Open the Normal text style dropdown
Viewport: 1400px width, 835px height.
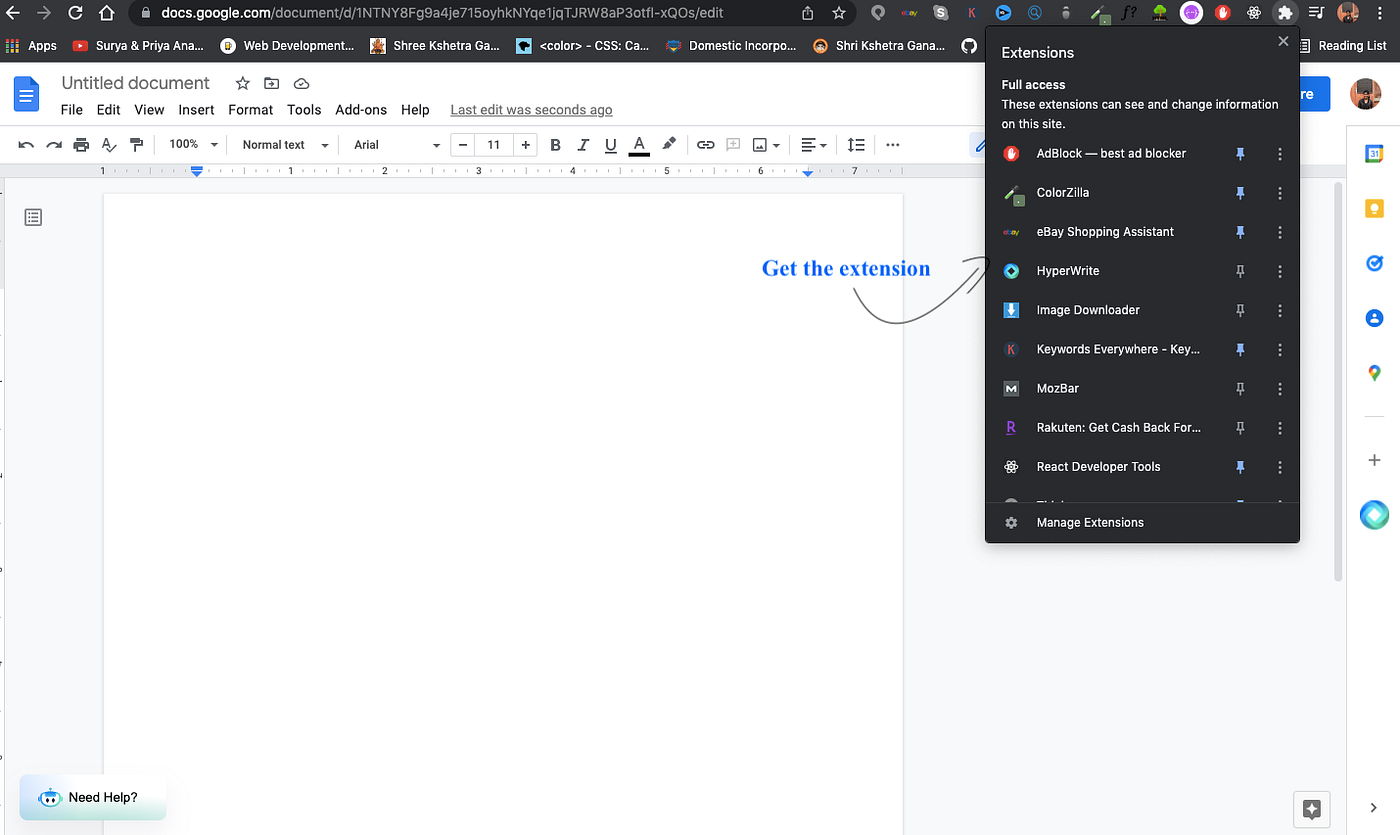(283, 144)
